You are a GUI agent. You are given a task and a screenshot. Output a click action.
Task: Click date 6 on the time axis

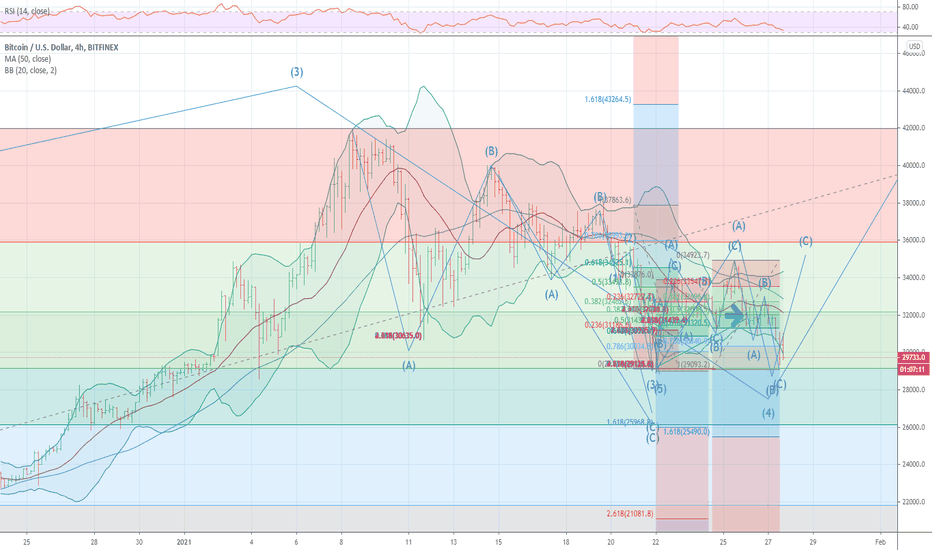pos(296,542)
